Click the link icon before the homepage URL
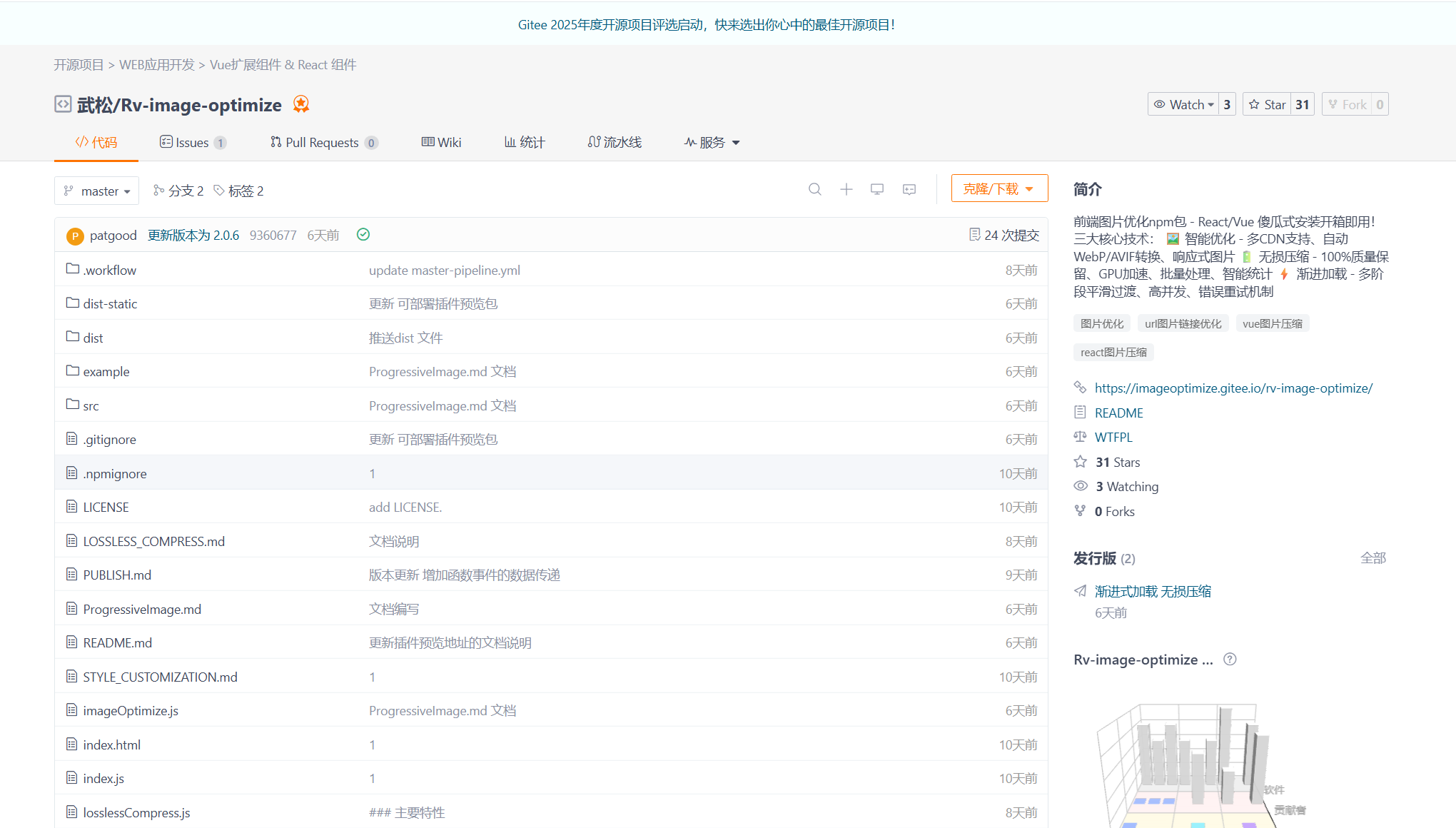1456x828 pixels. click(x=1080, y=388)
